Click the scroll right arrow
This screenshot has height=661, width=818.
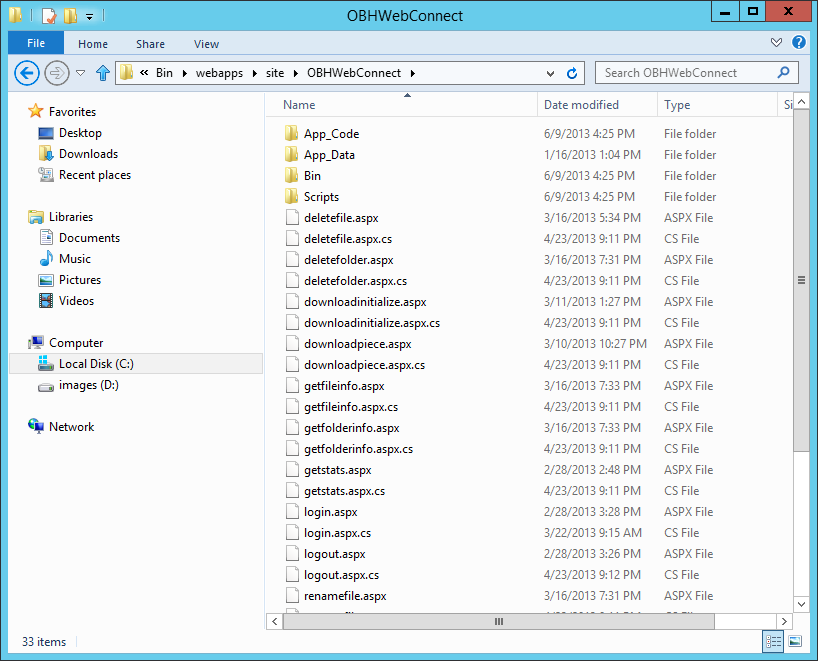(784, 621)
